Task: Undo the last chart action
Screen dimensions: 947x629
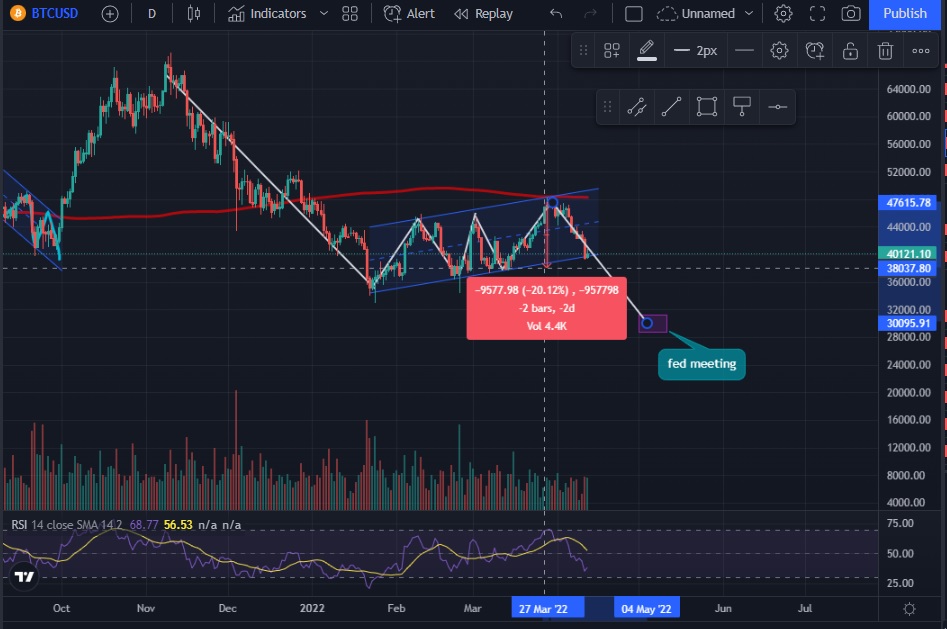Action: tap(556, 13)
